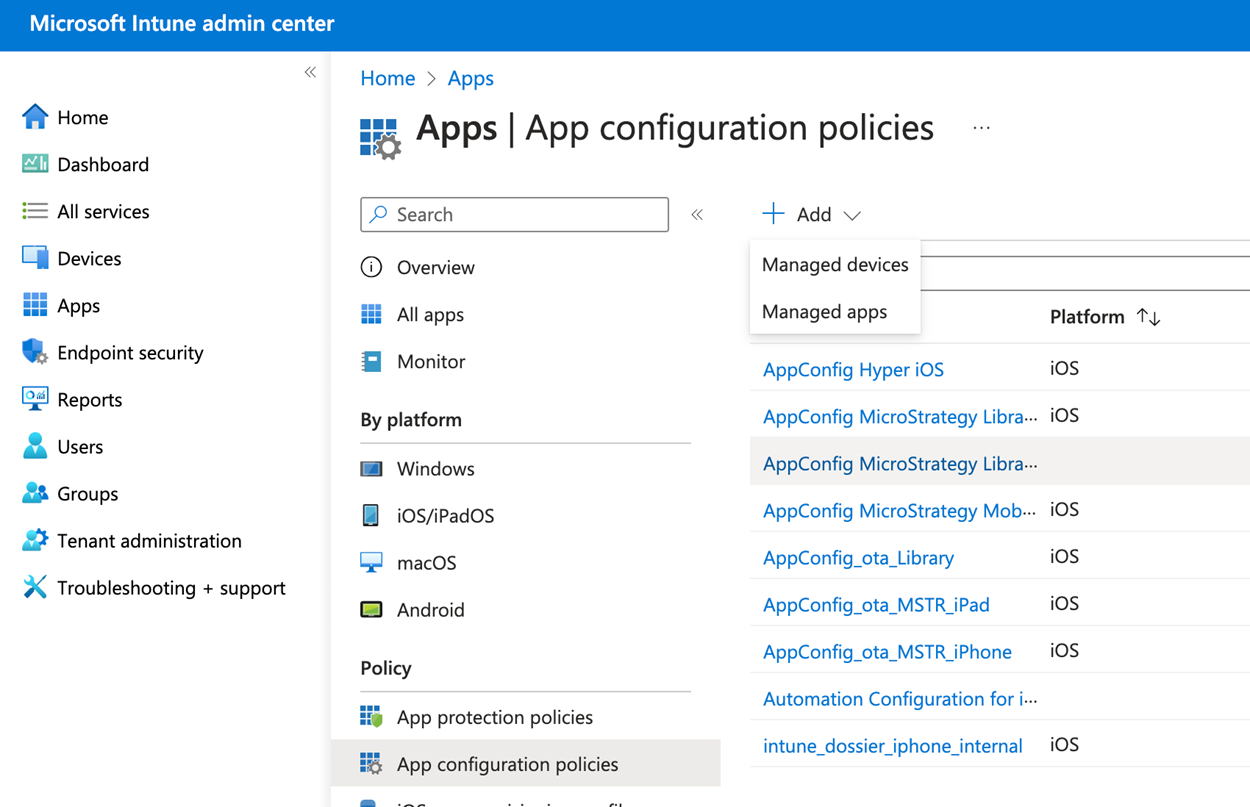Viewport: 1250px width, 807px height.
Task: Click the Groups people icon
Action: click(35, 493)
